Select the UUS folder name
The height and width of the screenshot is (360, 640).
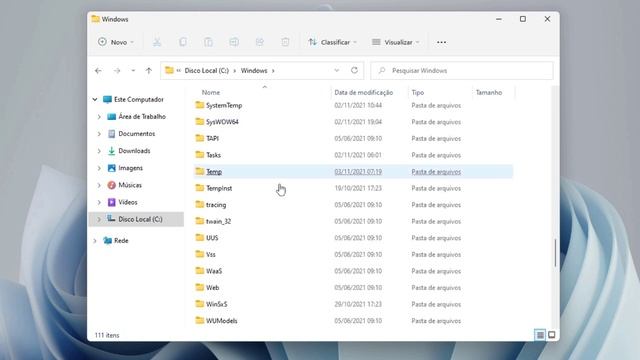point(212,238)
